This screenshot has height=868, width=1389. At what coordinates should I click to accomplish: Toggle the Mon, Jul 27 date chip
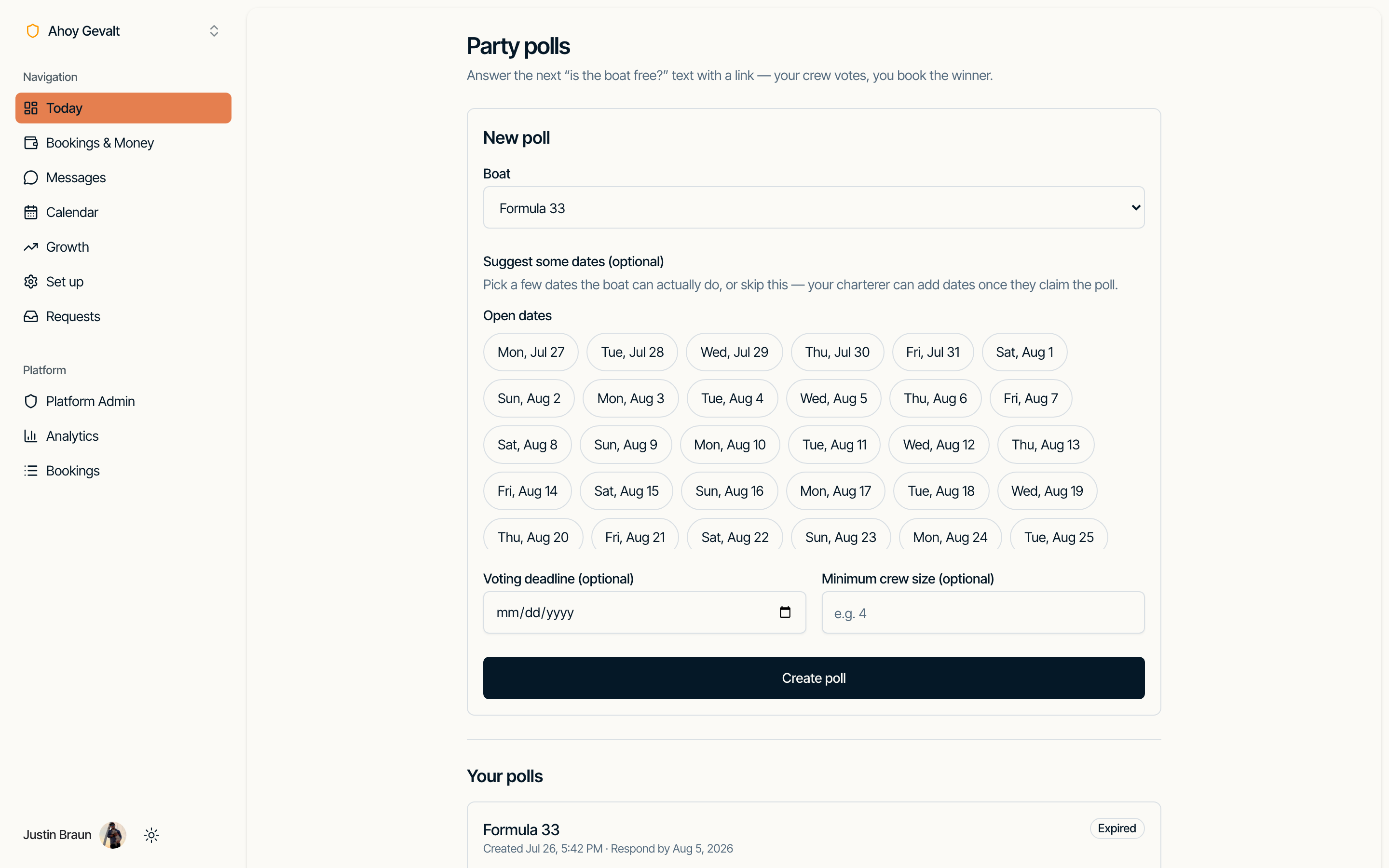(x=531, y=352)
